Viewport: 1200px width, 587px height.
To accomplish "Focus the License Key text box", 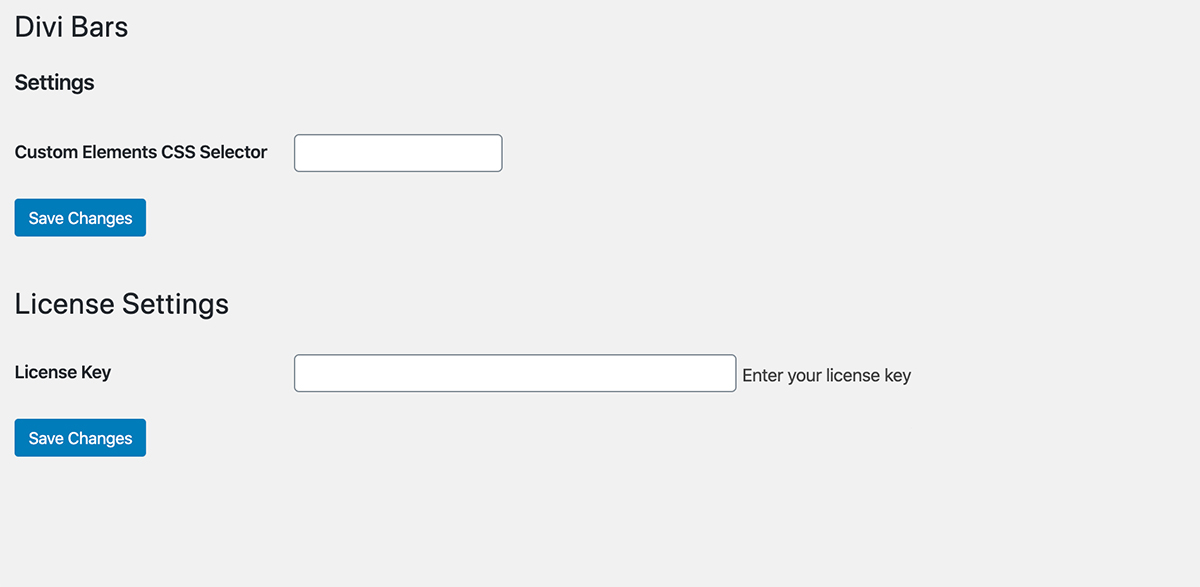I will click(515, 373).
